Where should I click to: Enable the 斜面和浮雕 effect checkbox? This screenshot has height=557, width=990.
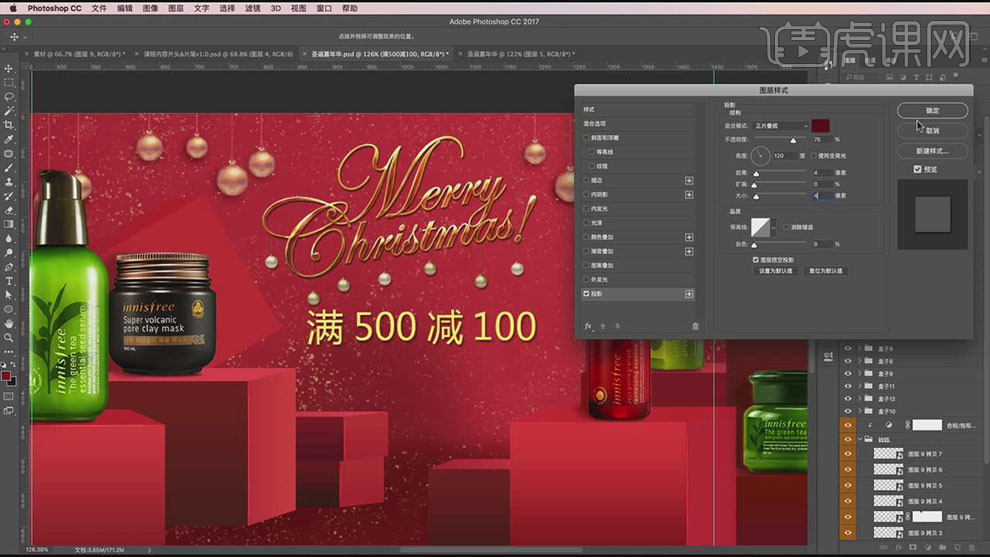pyautogui.click(x=586, y=138)
